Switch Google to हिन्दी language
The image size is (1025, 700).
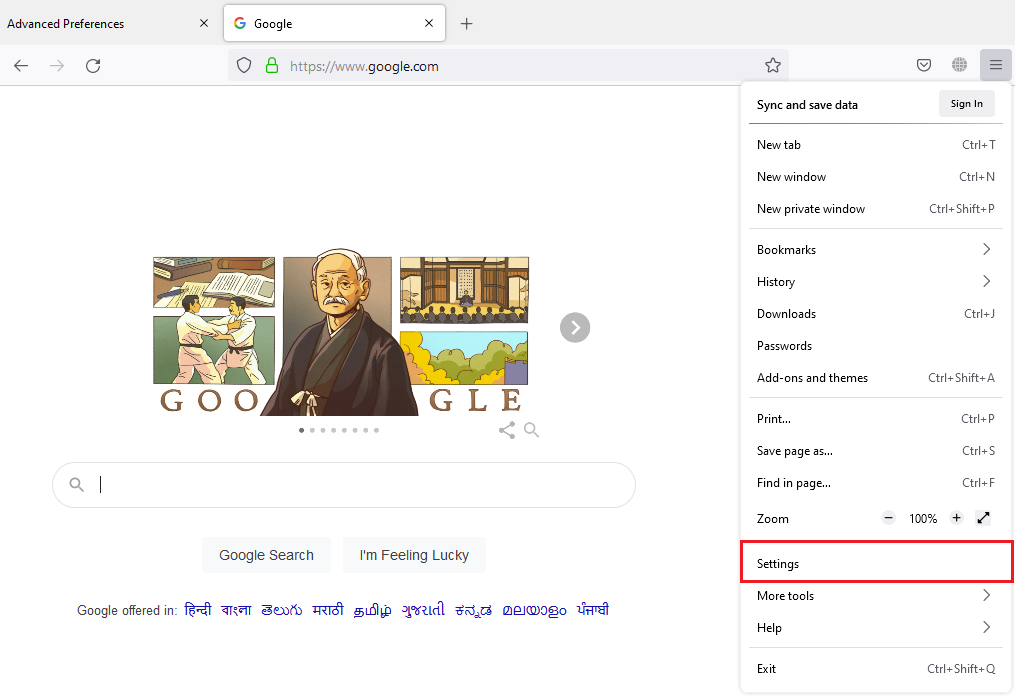[198, 610]
